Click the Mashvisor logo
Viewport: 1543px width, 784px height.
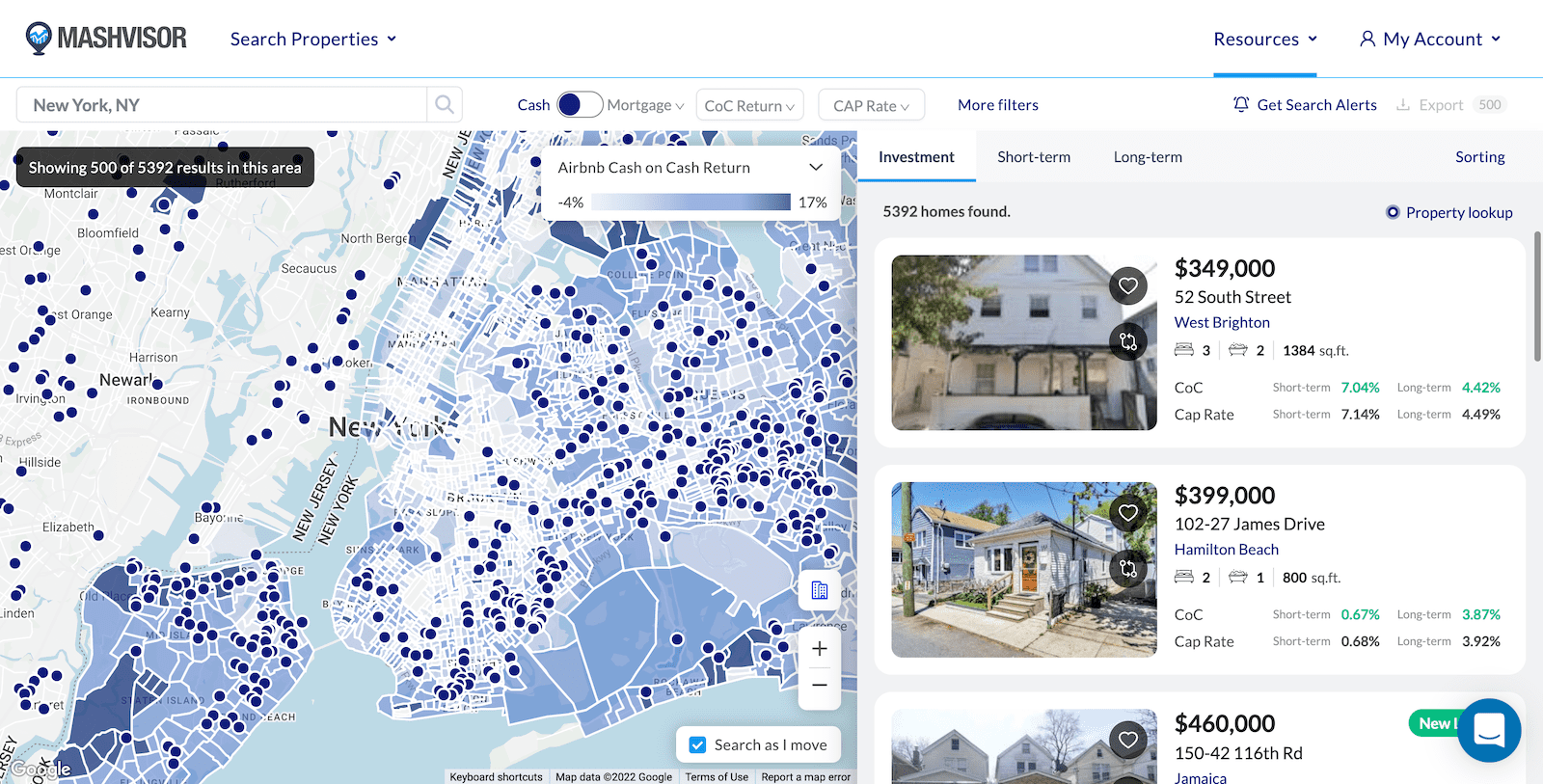point(106,39)
